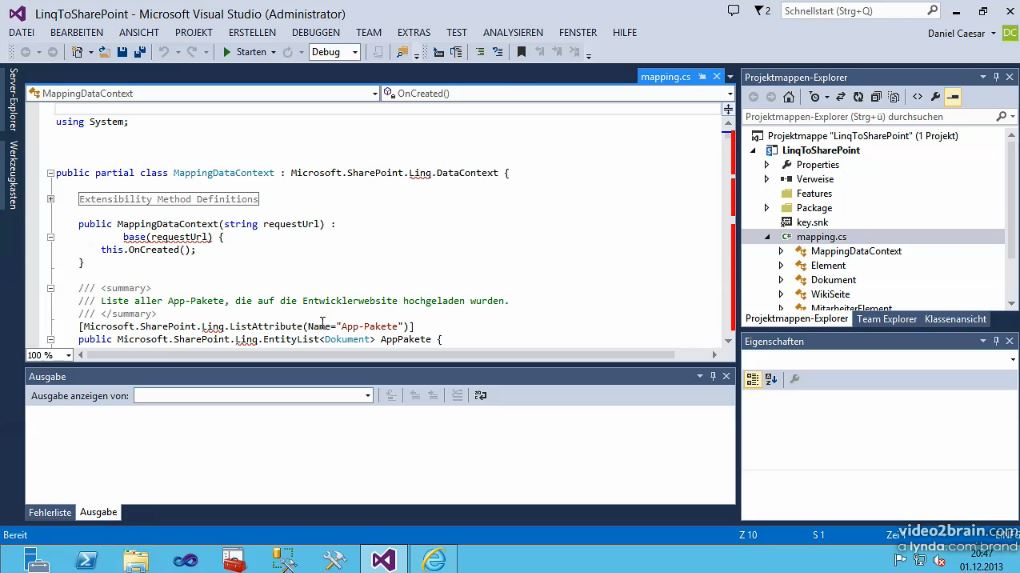Switch to the Klassenansicht tab
1020x573 pixels.
955,319
